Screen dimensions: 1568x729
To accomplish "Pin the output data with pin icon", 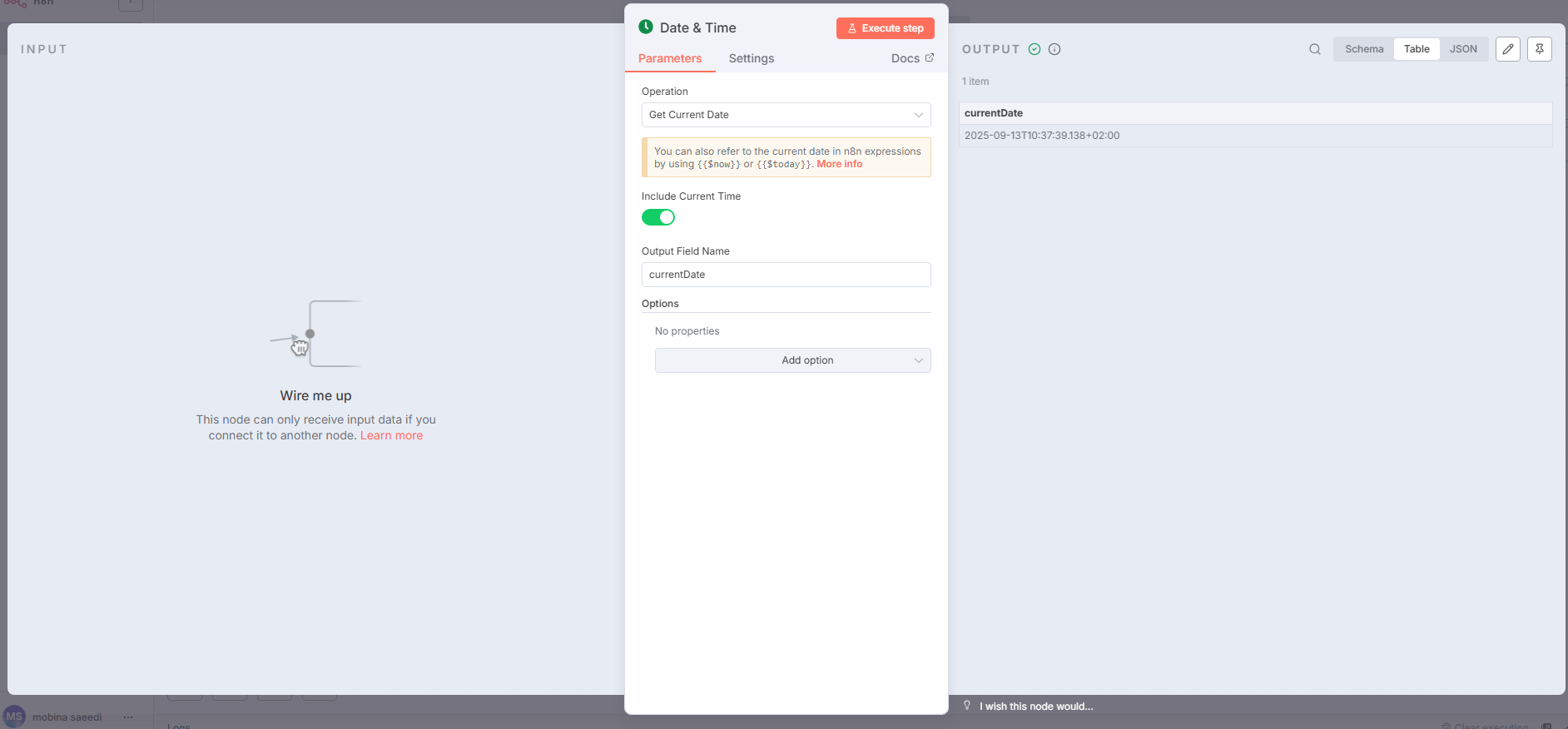I will 1539,49.
